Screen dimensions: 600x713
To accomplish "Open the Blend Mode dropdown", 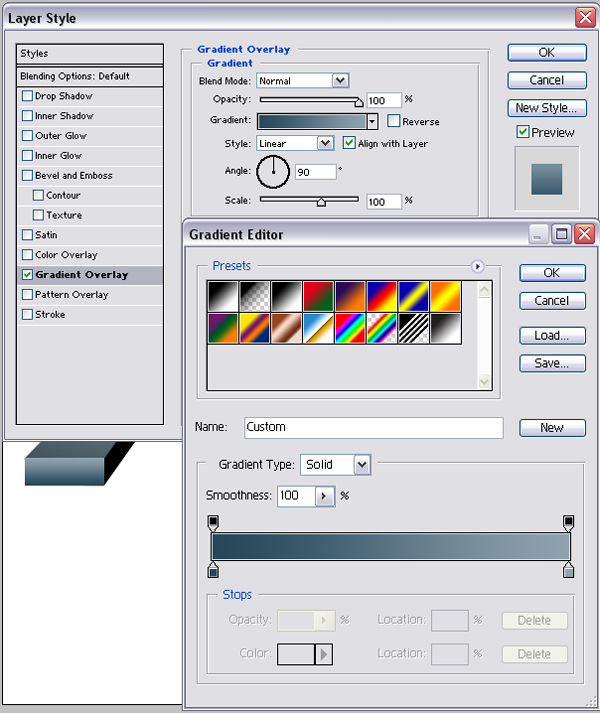I will [x=340, y=81].
